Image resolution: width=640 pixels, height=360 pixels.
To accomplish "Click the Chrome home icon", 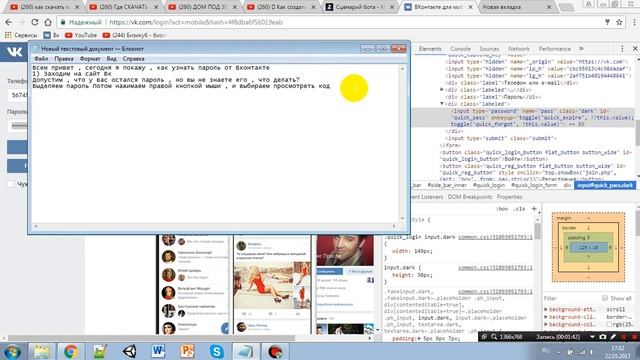I will point(48,22).
